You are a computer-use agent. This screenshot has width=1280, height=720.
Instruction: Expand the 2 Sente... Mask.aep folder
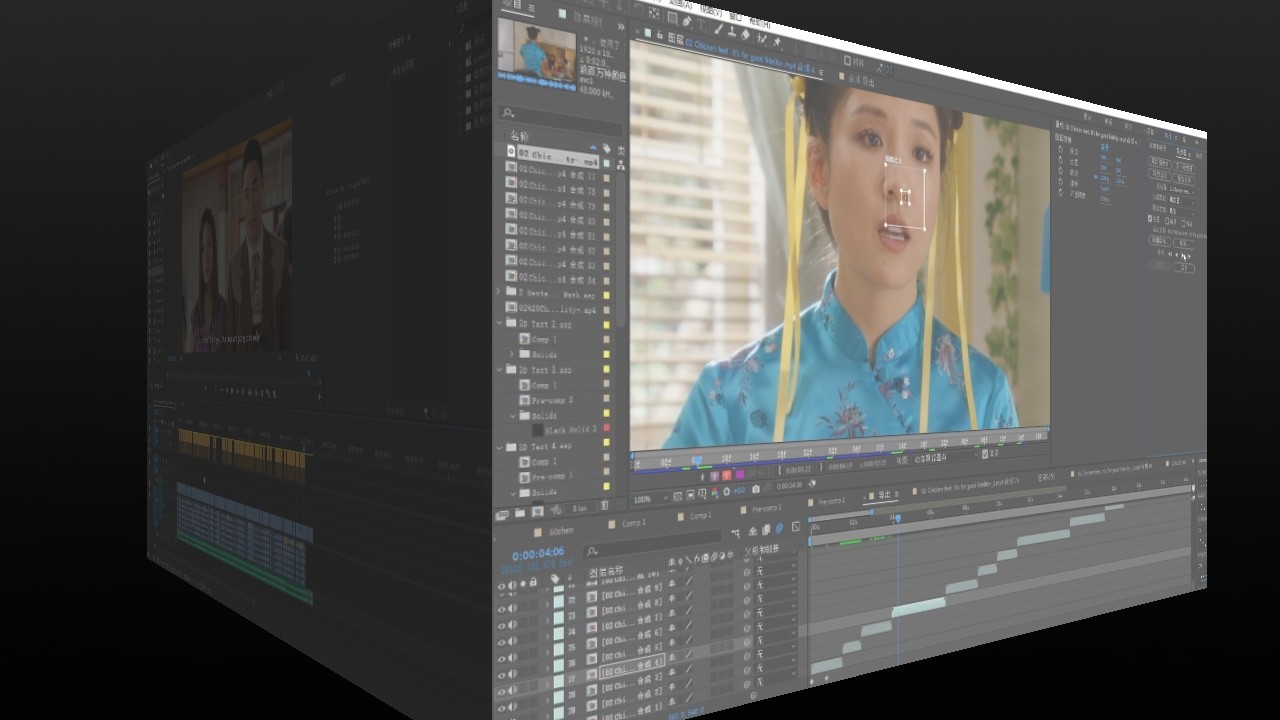click(498, 292)
